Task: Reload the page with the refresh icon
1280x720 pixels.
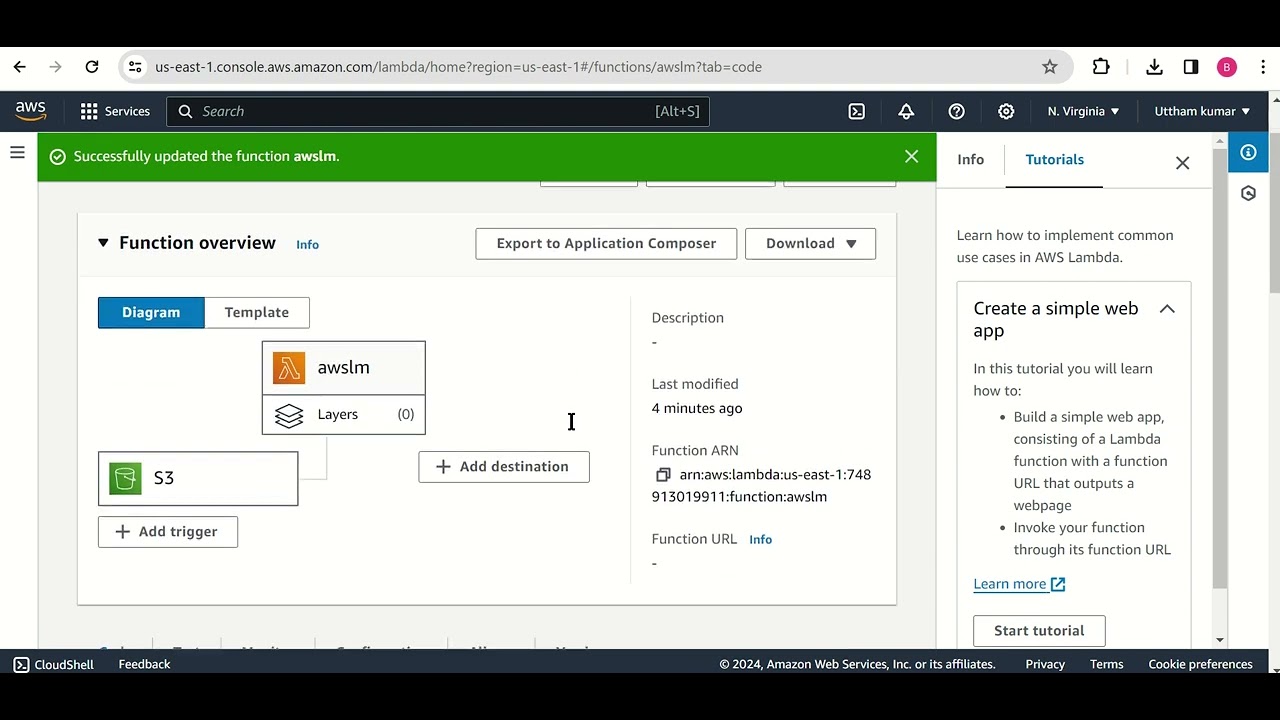Action: [x=92, y=67]
